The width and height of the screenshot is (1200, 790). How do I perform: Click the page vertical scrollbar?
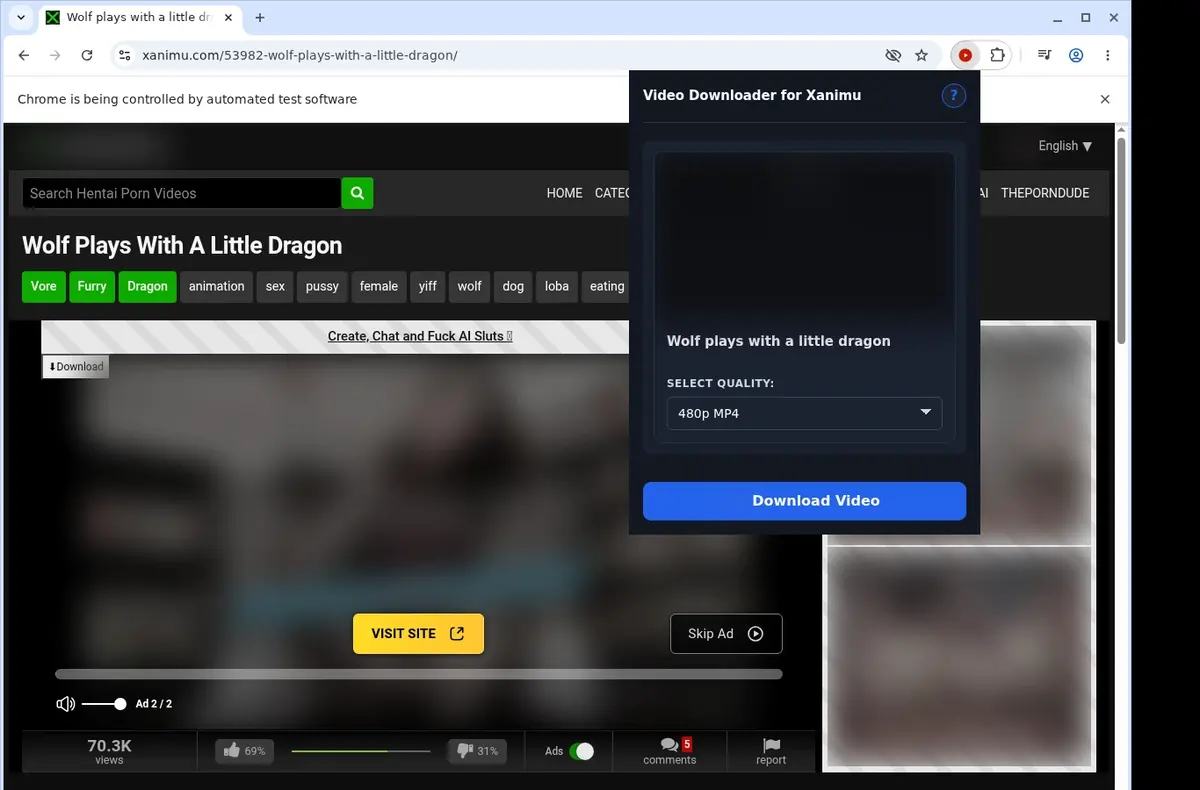pyautogui.click(x=1121, y=240)
